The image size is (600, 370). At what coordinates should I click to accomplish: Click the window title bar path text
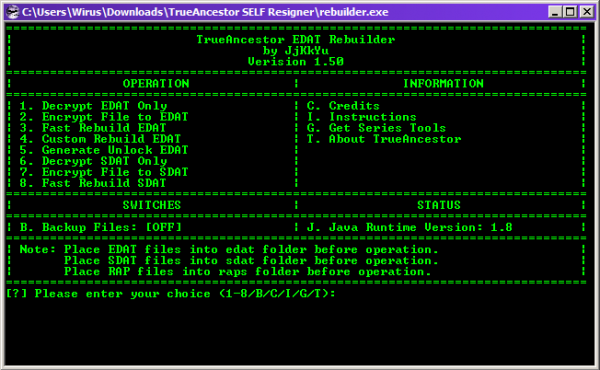[205, 12]
